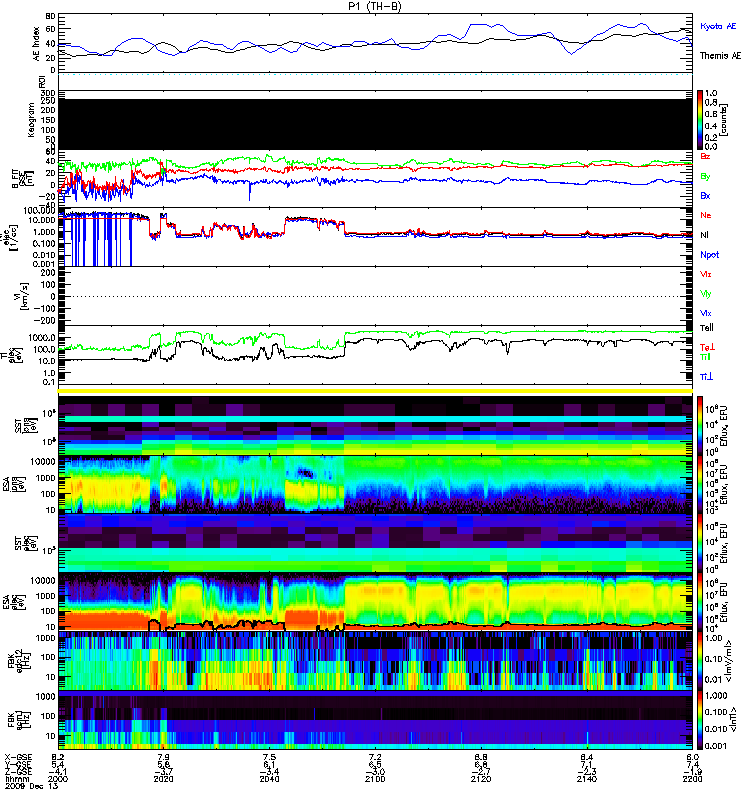
Task: Click the blue Ti perpendicular legend label
Action: [706, 377]
